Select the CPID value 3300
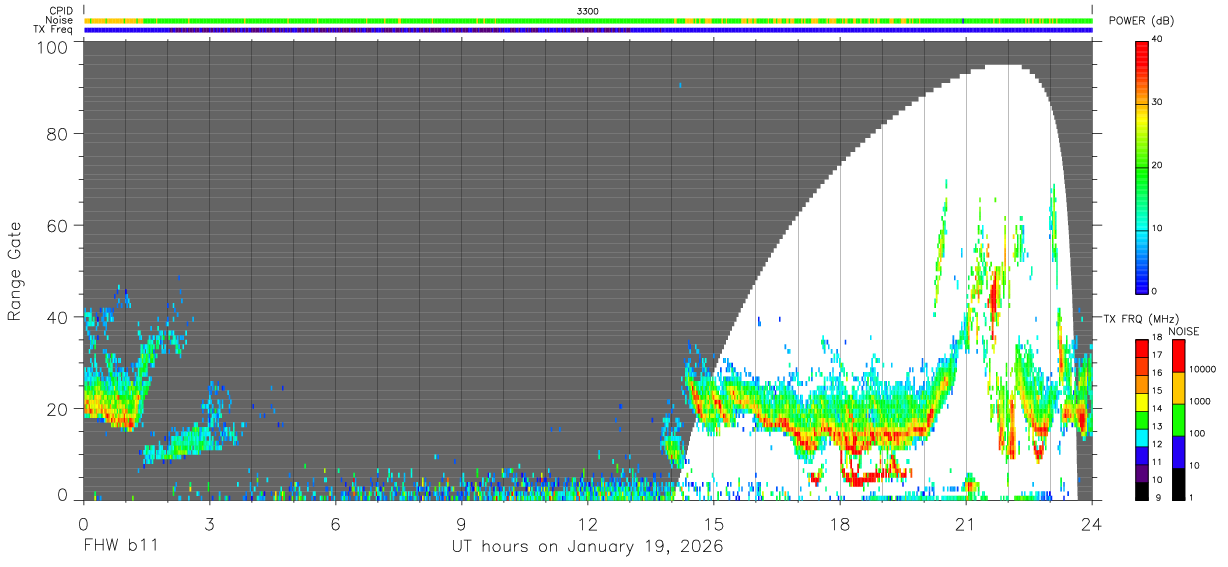 point(588,11)
